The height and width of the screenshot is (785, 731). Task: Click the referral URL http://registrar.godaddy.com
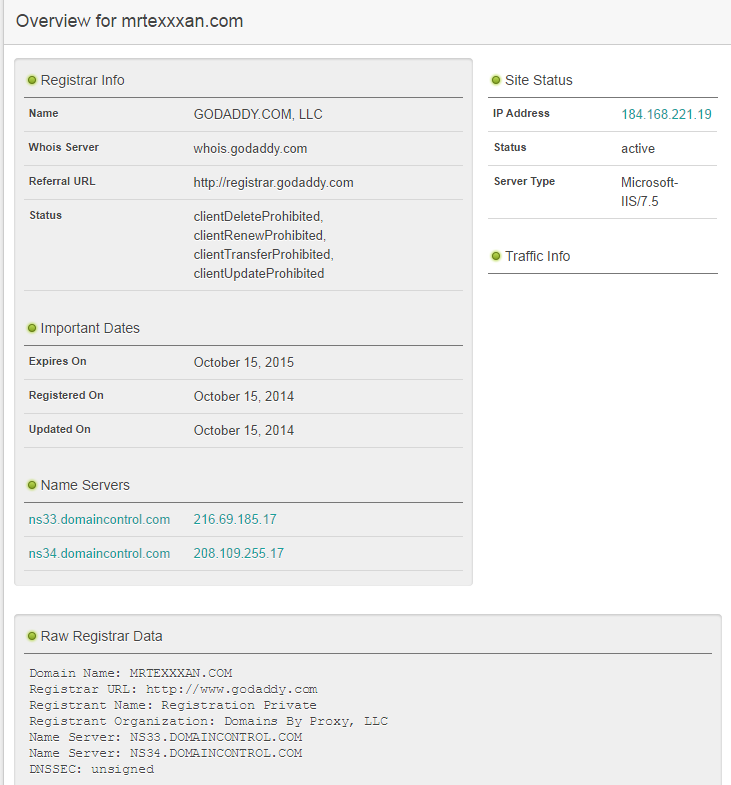point(273,182)
